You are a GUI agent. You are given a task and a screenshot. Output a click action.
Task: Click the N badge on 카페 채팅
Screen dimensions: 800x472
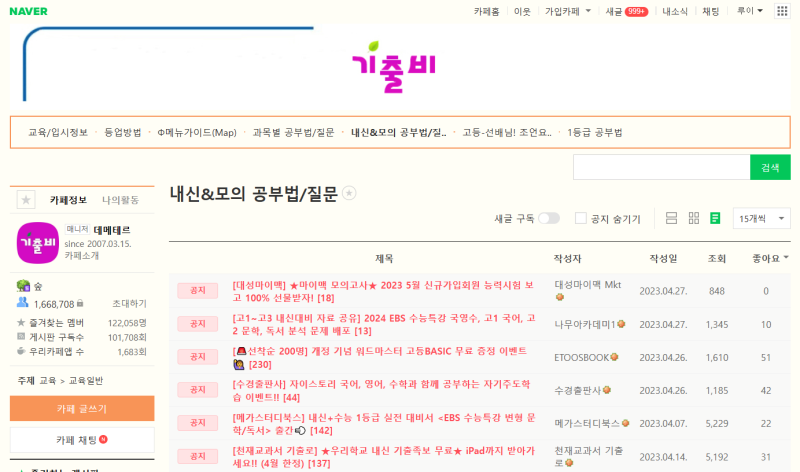[x=103, y=439]
